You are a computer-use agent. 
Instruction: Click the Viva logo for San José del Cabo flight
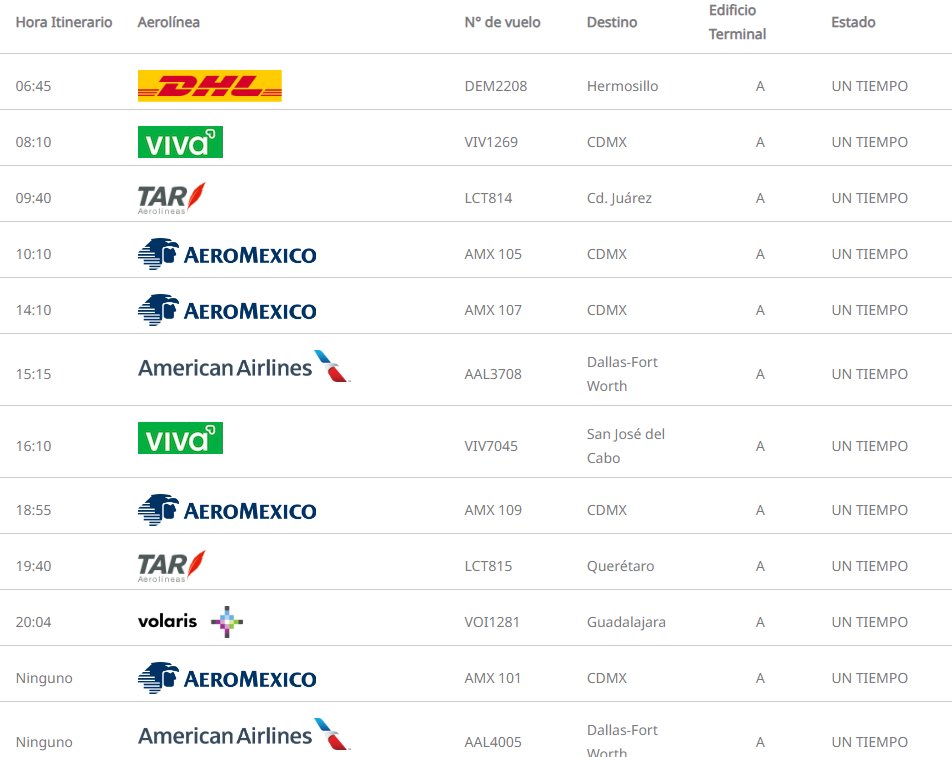(180, 438)
